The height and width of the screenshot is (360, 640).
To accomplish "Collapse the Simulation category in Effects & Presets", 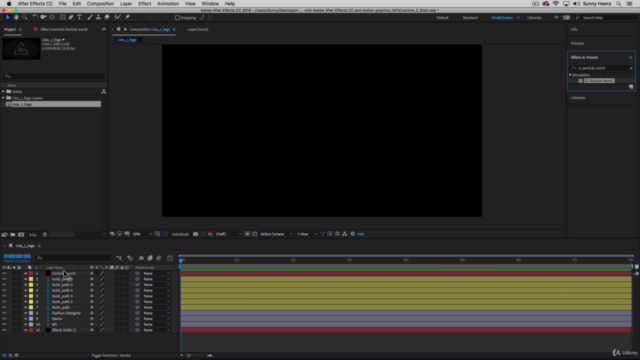I will [x=570, y=75].
